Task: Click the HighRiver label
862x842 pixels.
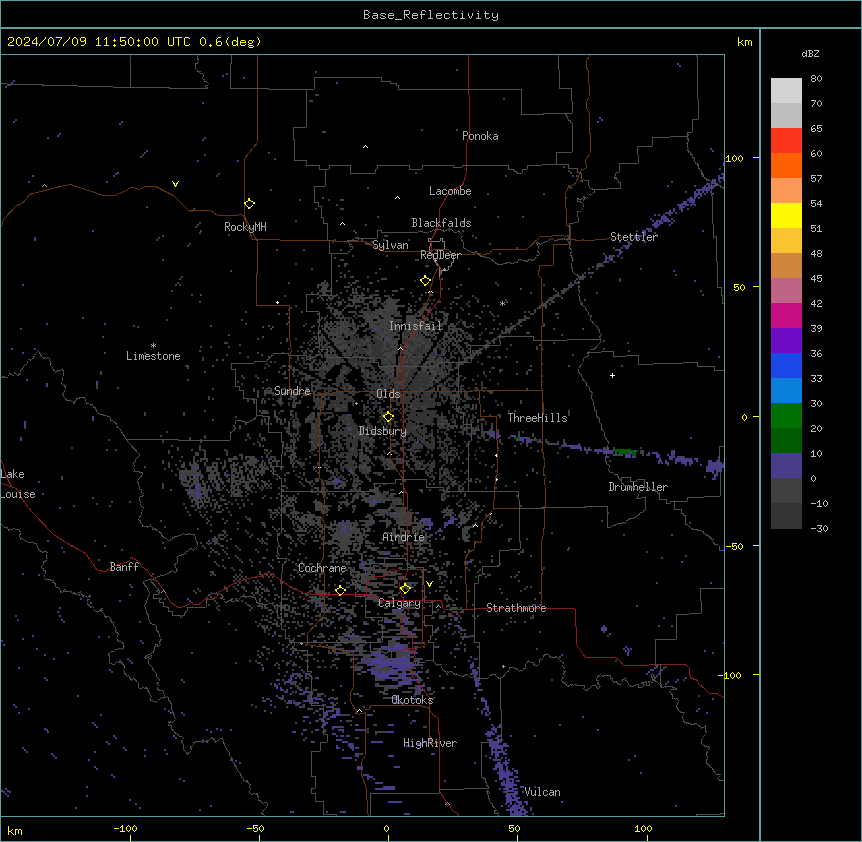Action: (430, 743)
